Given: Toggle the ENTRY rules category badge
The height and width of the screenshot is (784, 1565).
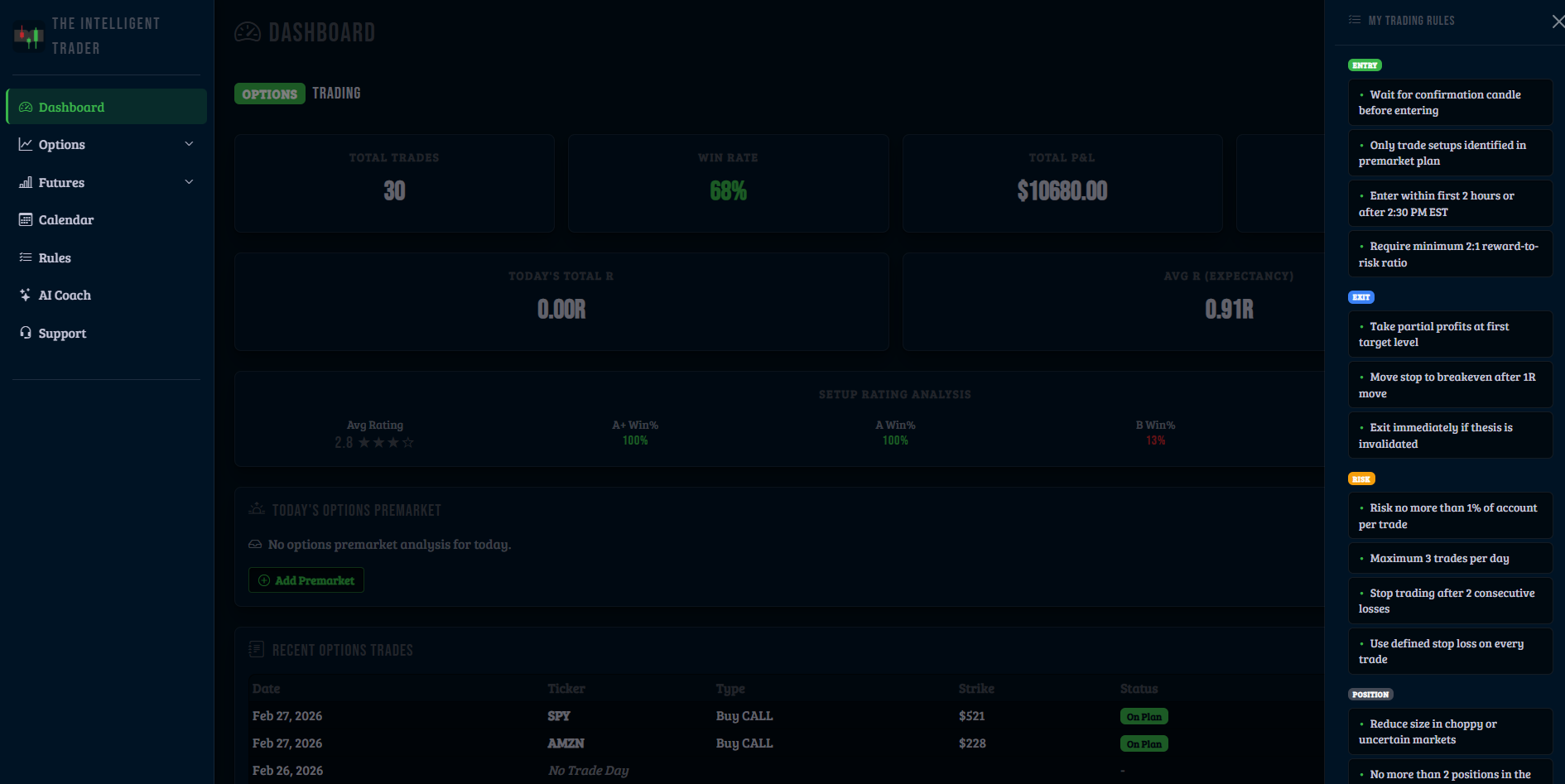Looking at the screenshot, I should pos(1365,65).
